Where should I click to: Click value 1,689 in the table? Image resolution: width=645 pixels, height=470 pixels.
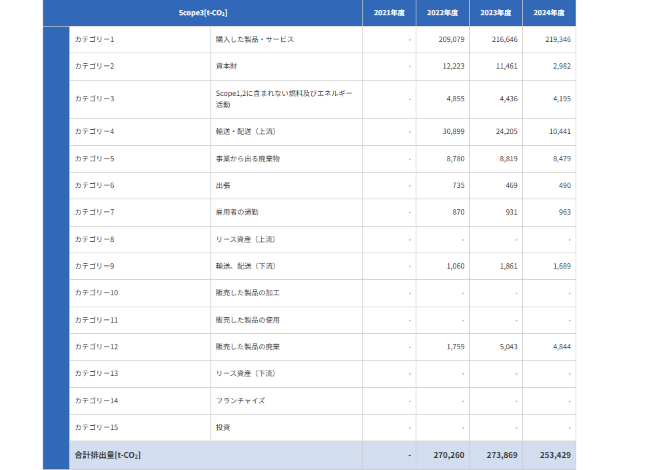(x=562, y=266)
